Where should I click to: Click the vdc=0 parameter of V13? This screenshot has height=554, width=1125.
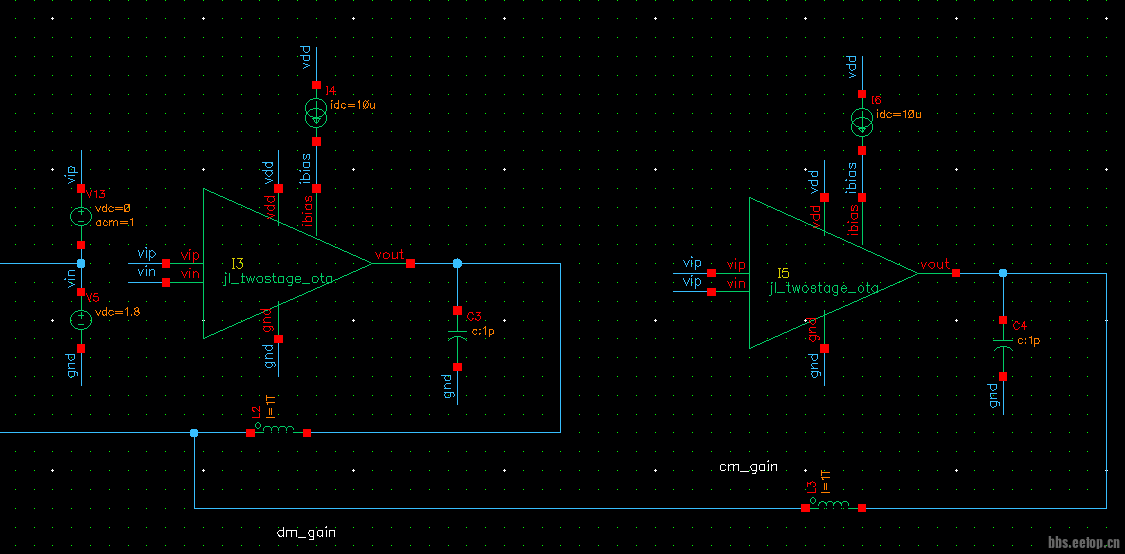tap(111, 209)
